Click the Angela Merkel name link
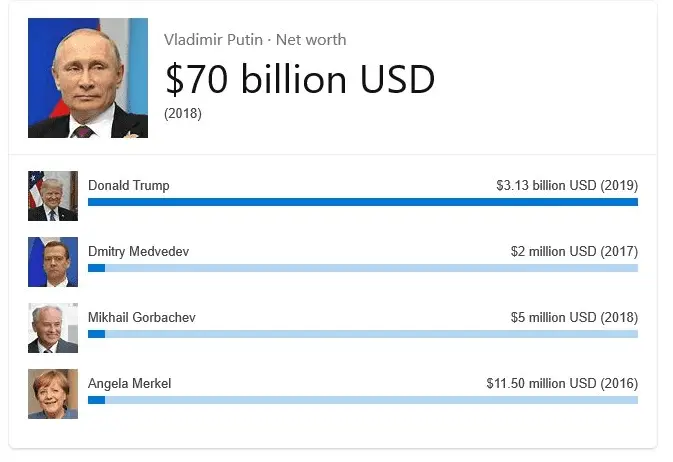The image size is (673, 462). point(130,383)
